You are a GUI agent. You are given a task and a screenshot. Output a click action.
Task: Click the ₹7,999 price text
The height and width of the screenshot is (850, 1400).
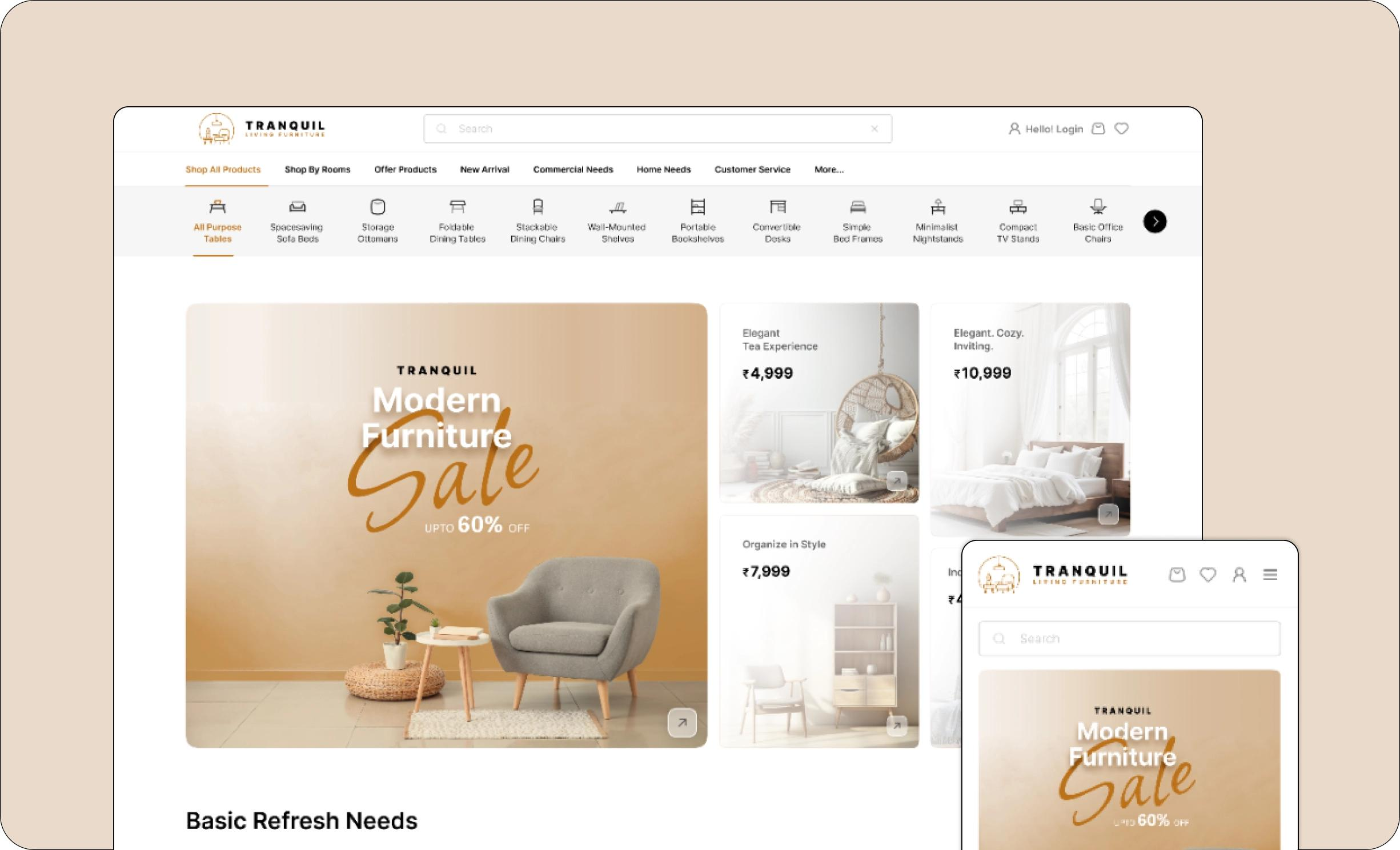766,571
